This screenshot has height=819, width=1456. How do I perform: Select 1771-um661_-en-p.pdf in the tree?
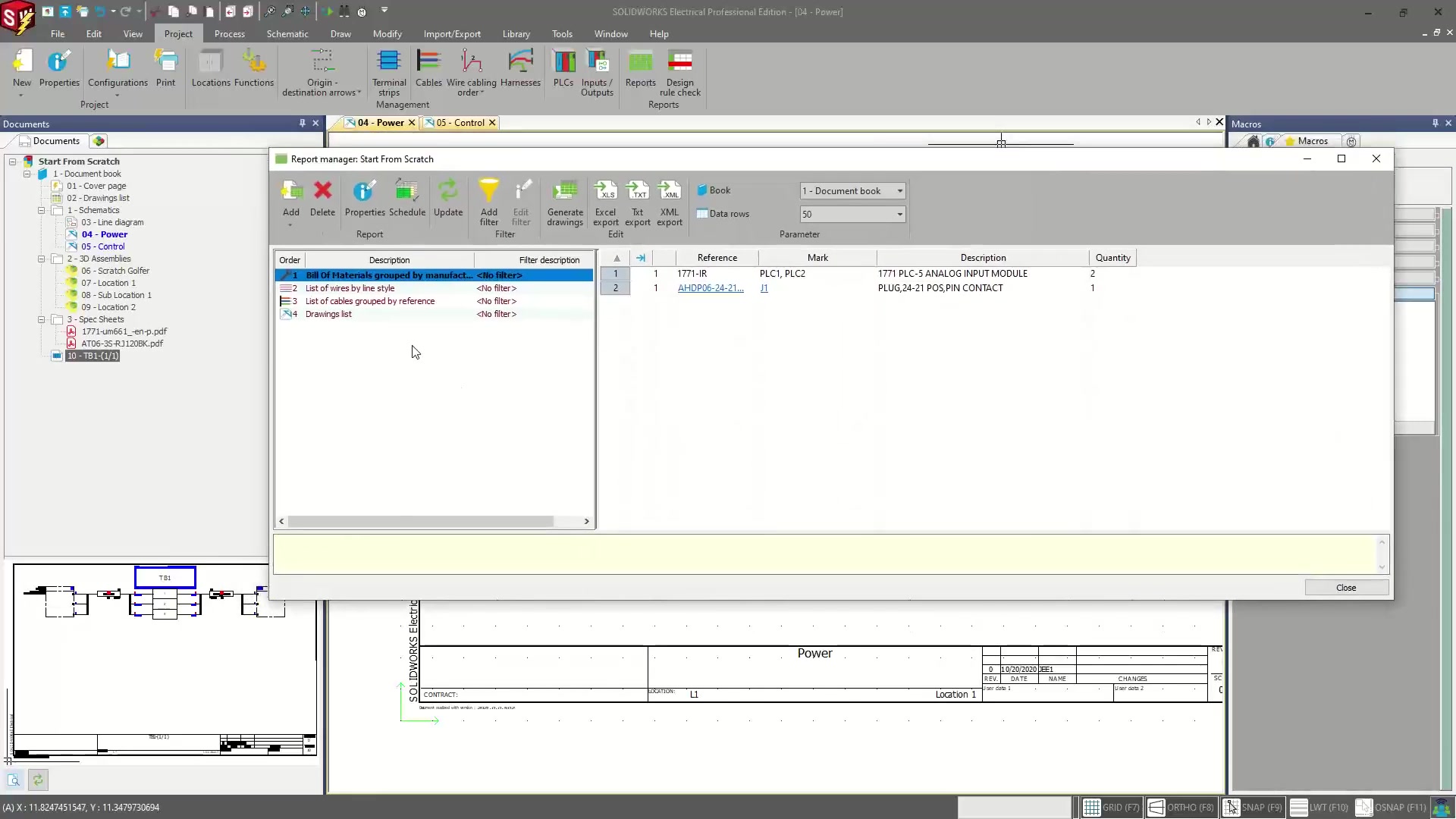124,331
